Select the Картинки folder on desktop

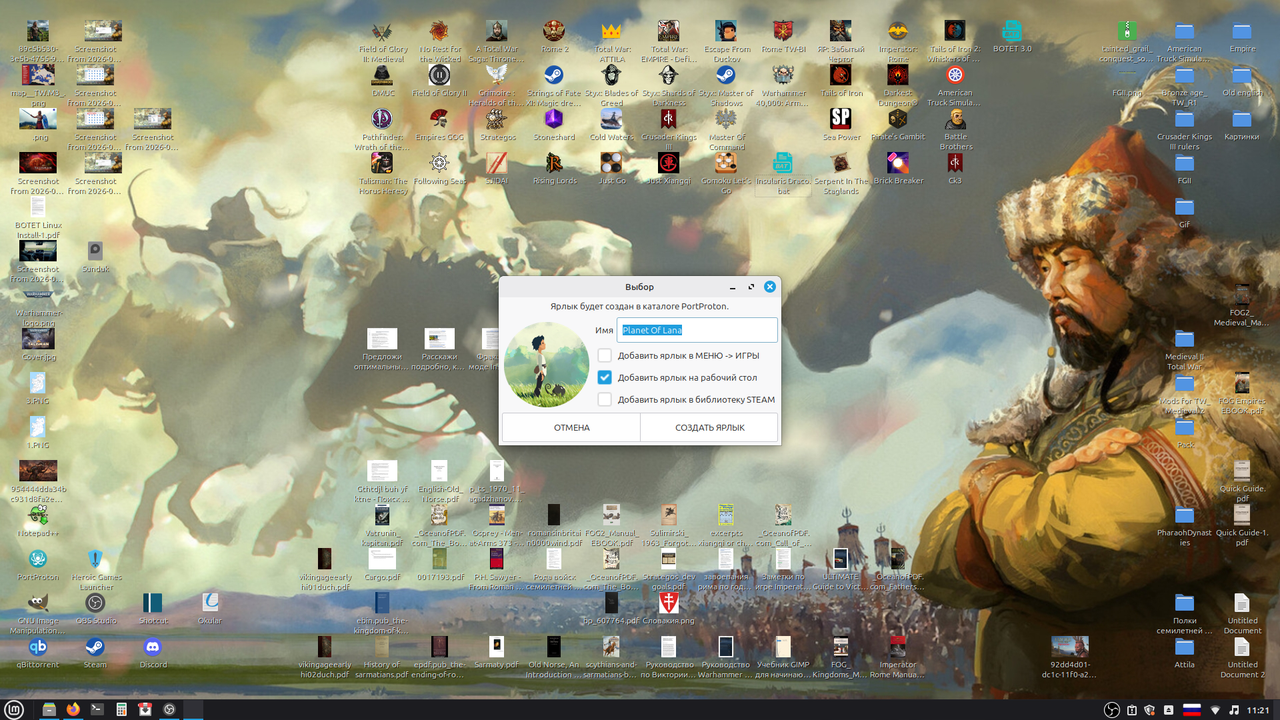(1242, 119)
